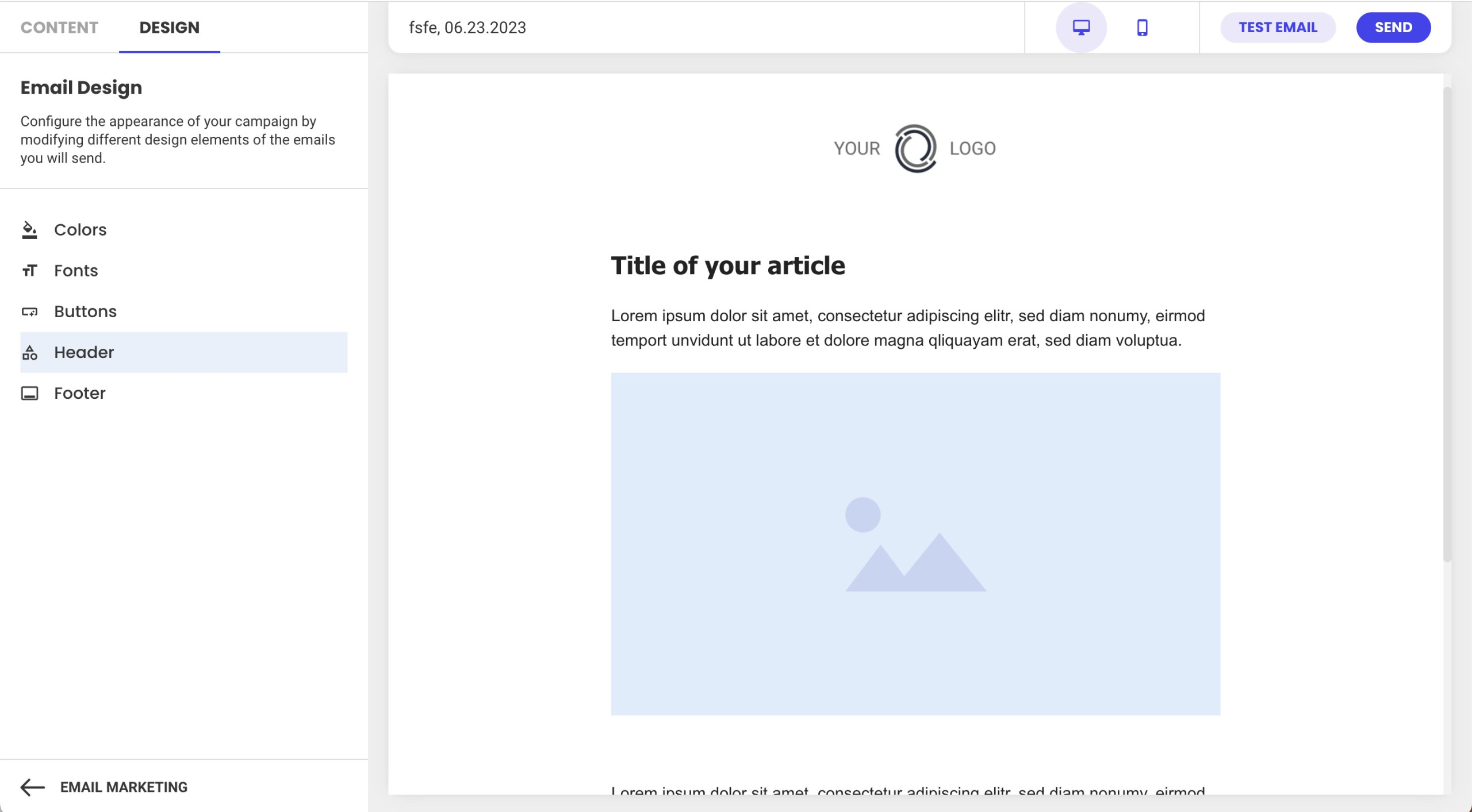Click the Lorem ipsum paragraph text
Viewport: 1472px width, 812px height.
[x=908, y=328]
